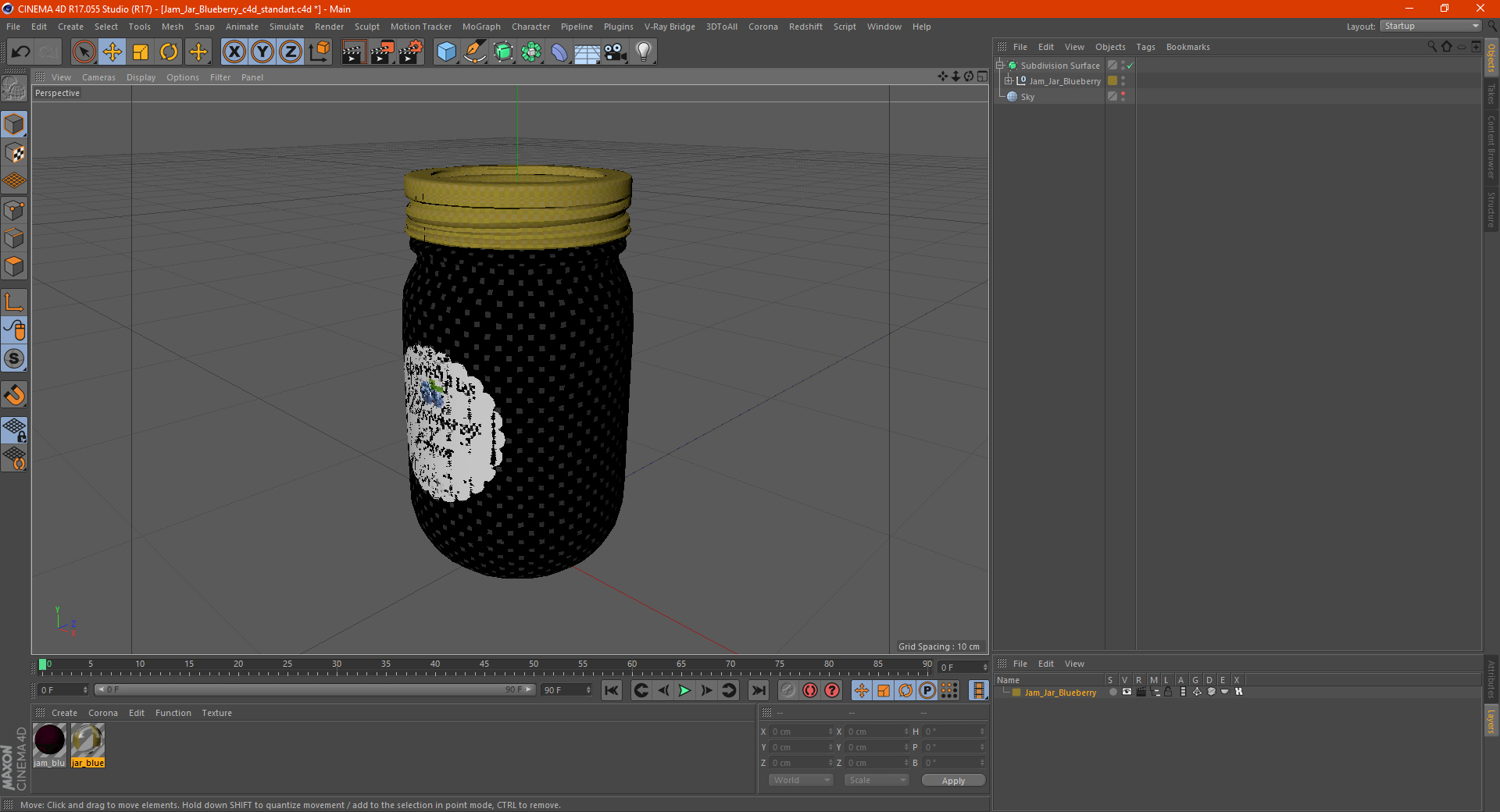Open the Scale mode dropdown
This screenshot has height=812, width=1500.
coord(877,780)
